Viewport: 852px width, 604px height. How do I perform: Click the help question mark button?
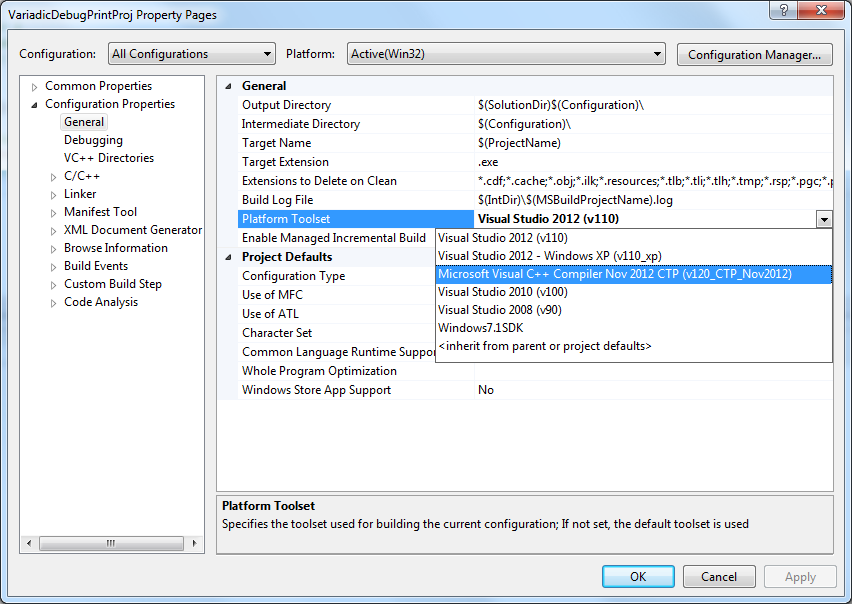coord(784,10)
